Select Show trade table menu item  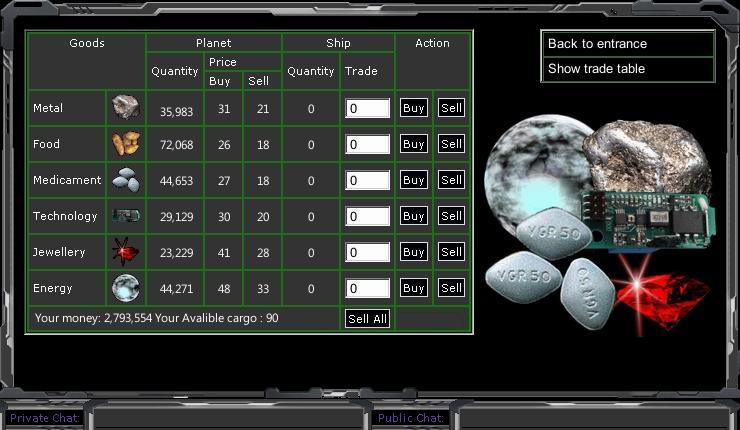pos(628,69)
